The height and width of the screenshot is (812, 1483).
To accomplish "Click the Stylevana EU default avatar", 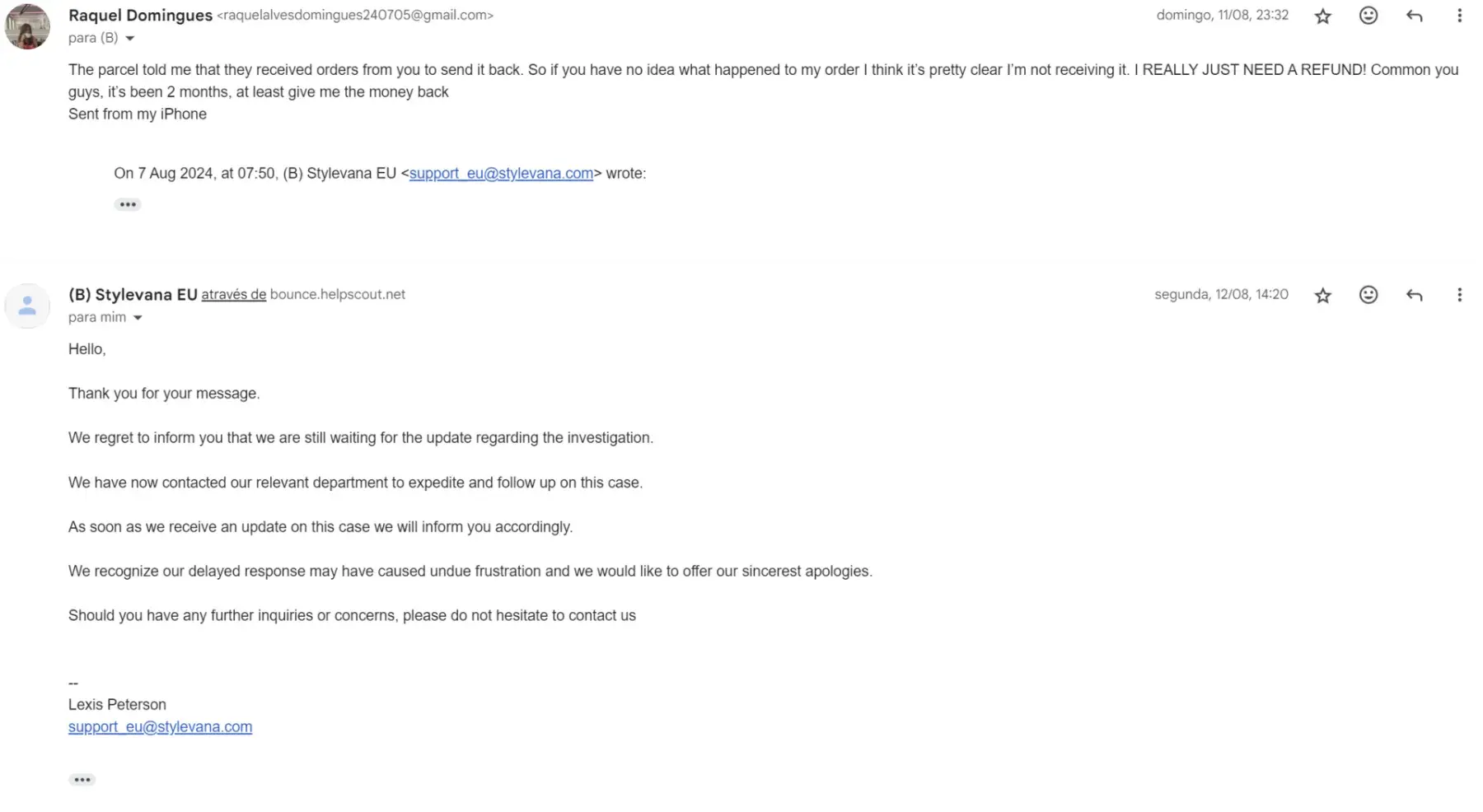I will tap(27, 306).
